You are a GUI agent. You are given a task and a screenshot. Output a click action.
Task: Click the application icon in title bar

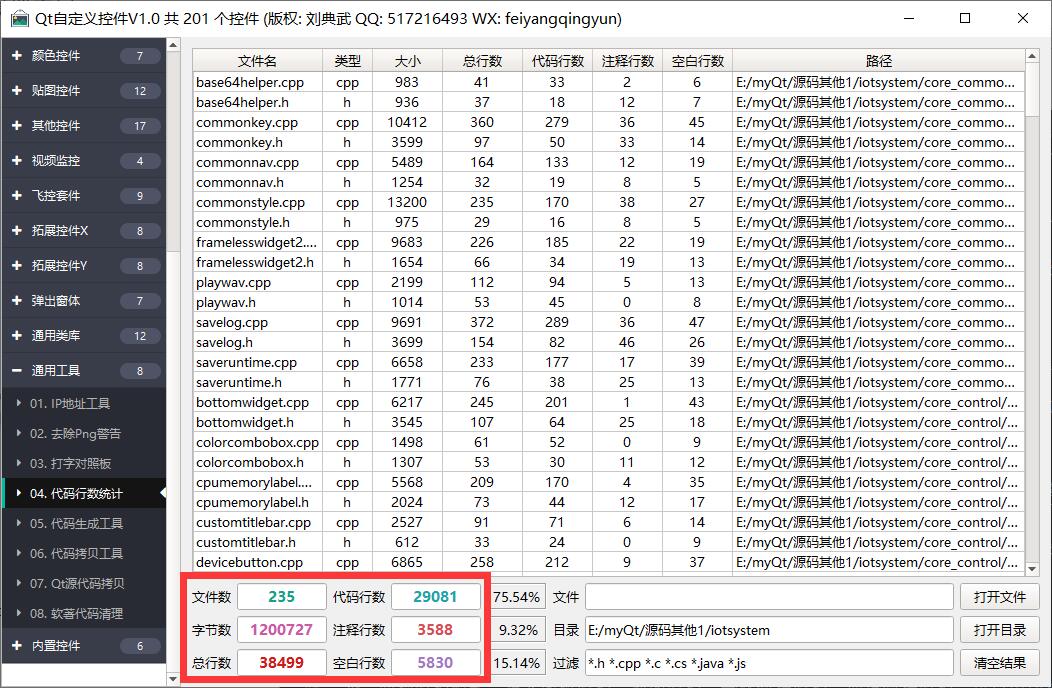19,18
